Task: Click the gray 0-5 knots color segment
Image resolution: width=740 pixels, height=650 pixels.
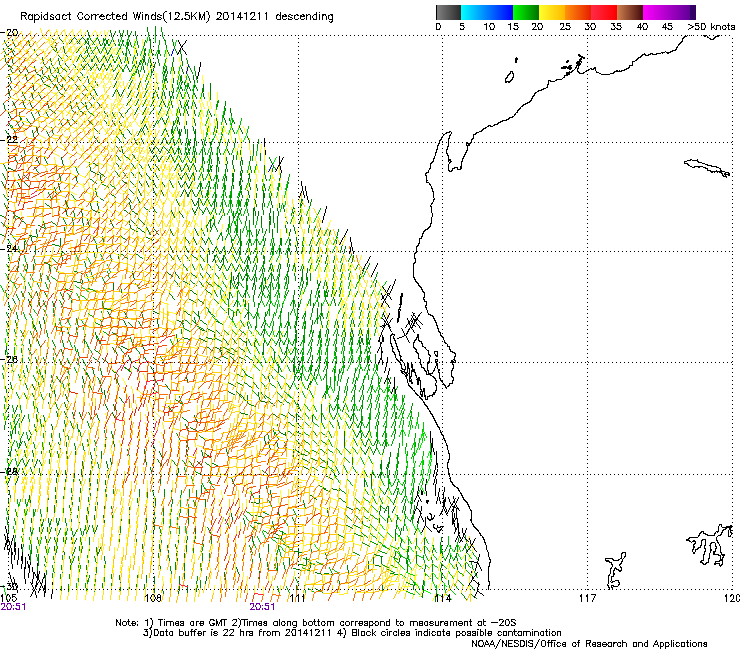Action: (448, 12)
